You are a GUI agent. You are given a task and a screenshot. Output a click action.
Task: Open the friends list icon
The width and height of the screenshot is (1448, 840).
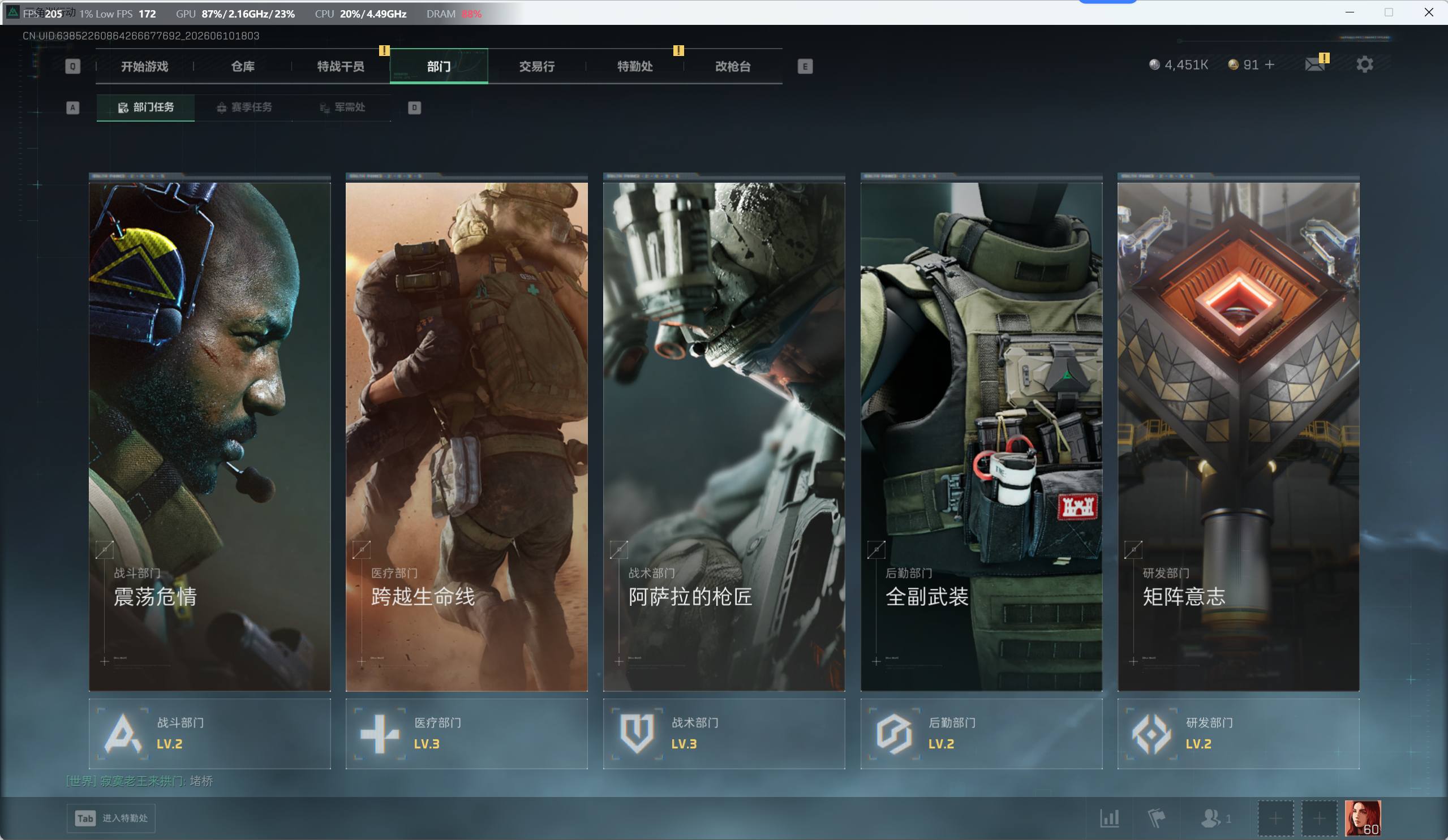pos(1211,817)
